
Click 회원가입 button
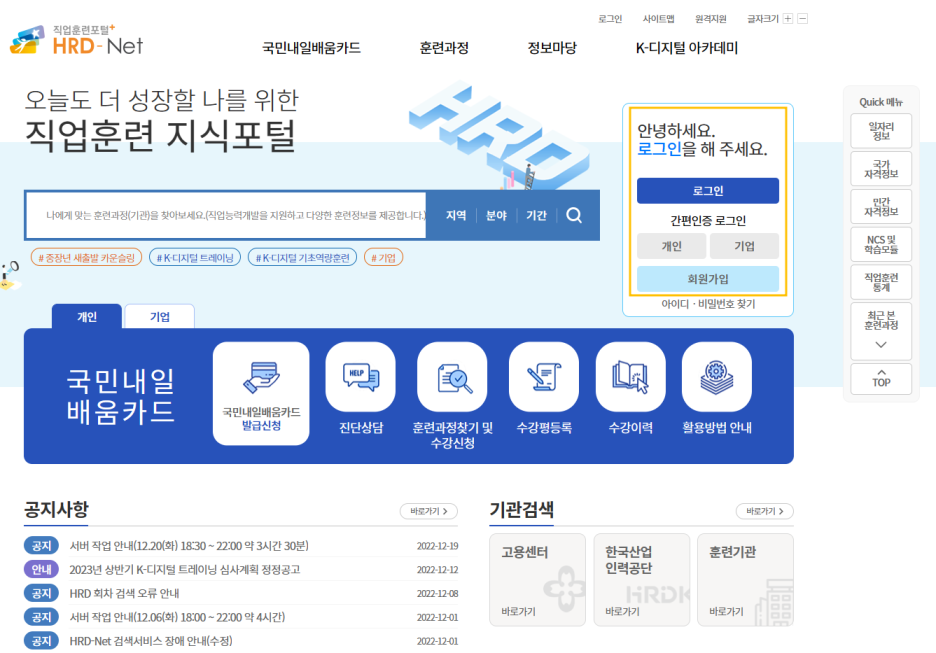[708, 279]
